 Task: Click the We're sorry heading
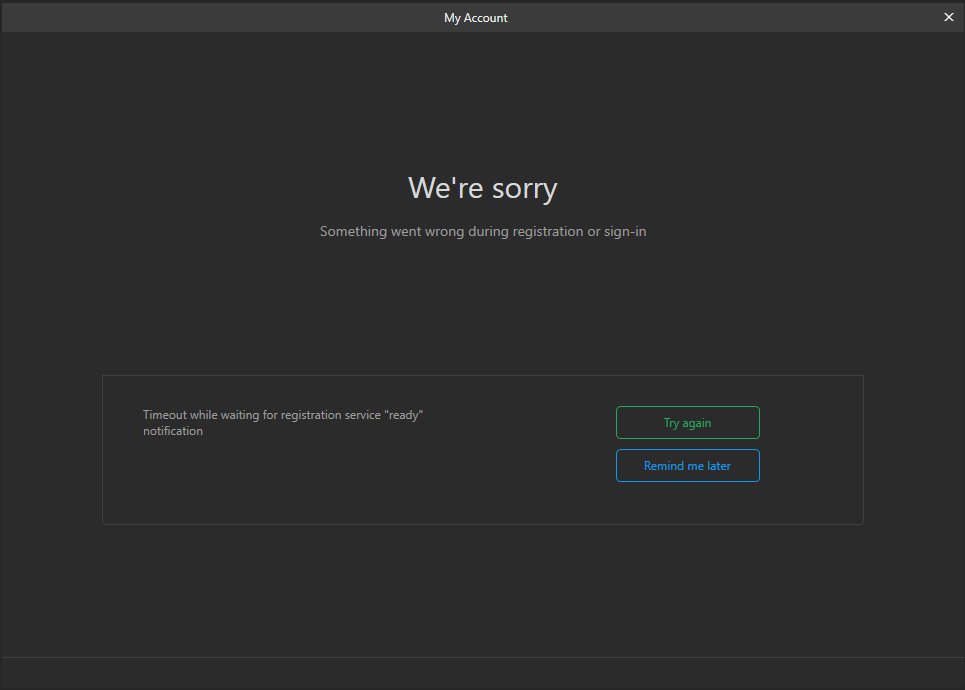tap(482, 187)
